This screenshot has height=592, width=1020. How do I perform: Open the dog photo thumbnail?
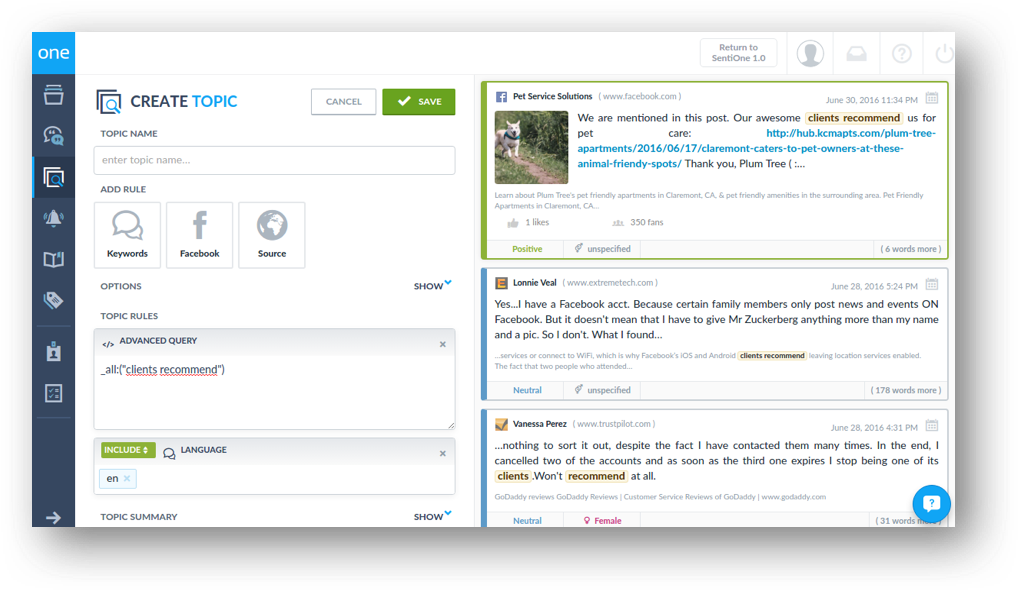click(531, 147)
